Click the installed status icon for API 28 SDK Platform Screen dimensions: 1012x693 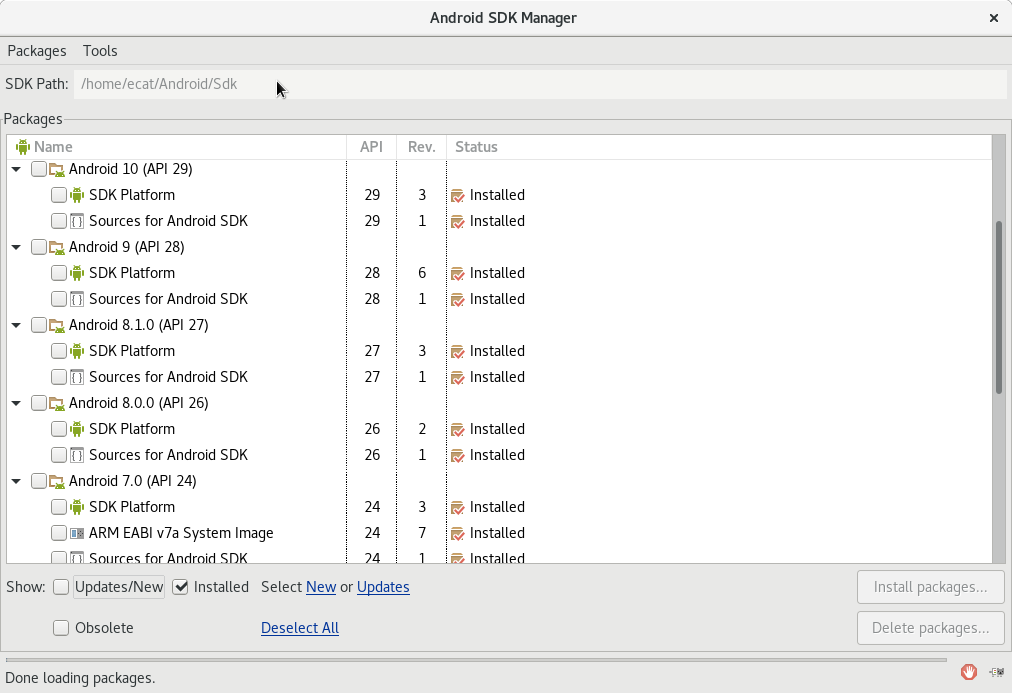(458, 274)
